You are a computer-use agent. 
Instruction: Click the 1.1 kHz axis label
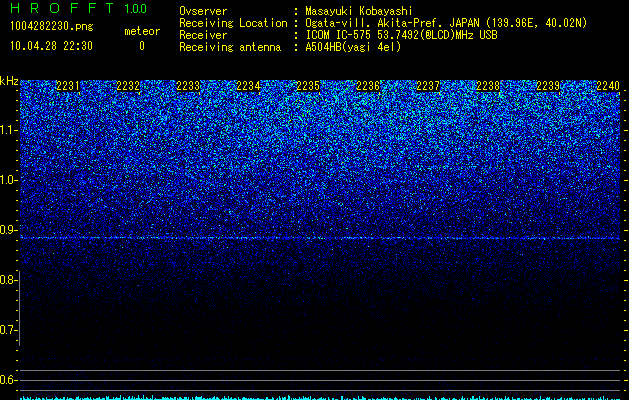9,130
